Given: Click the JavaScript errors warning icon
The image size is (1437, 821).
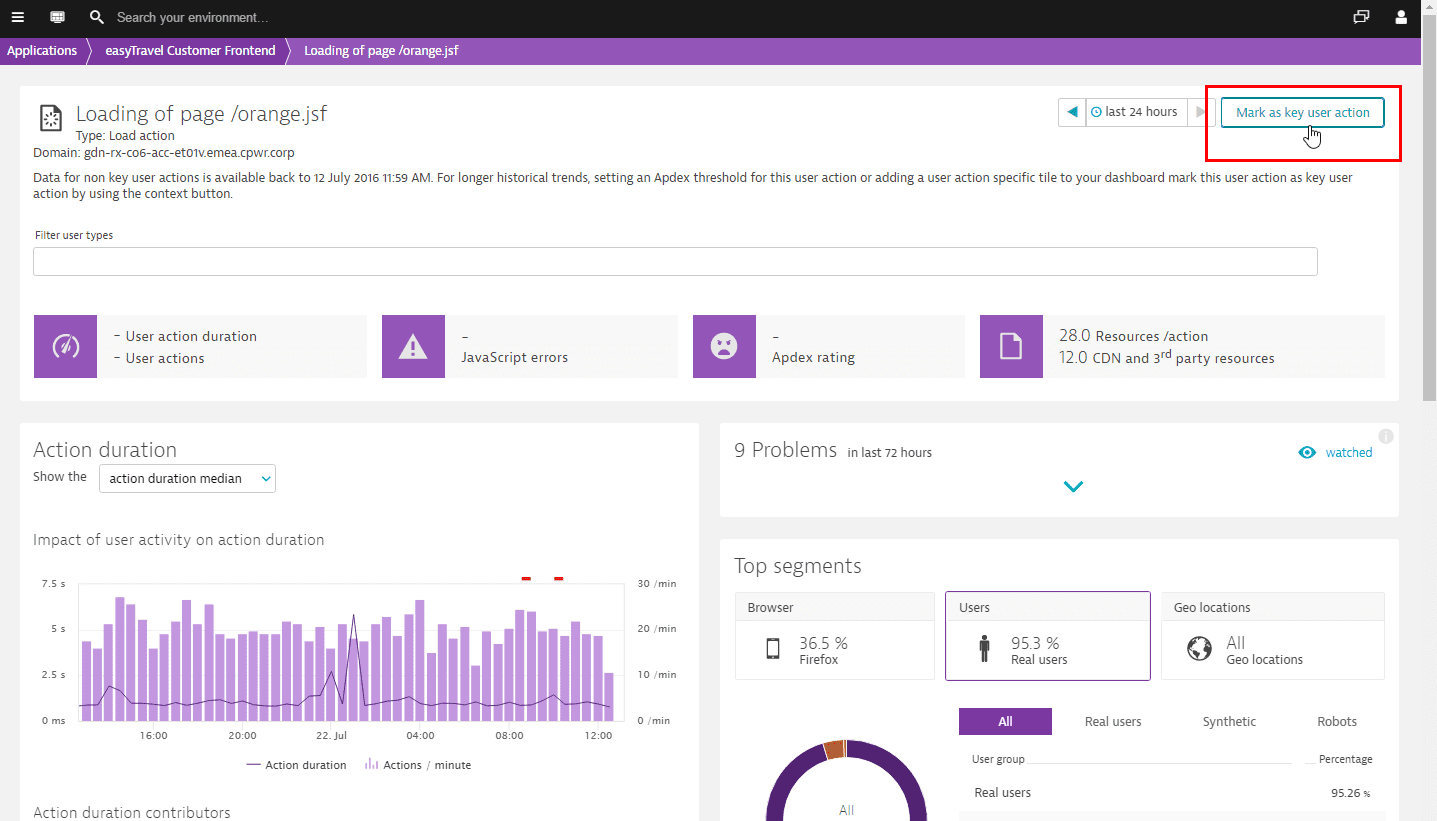Looking at the screenshot, I should [413, 347].
